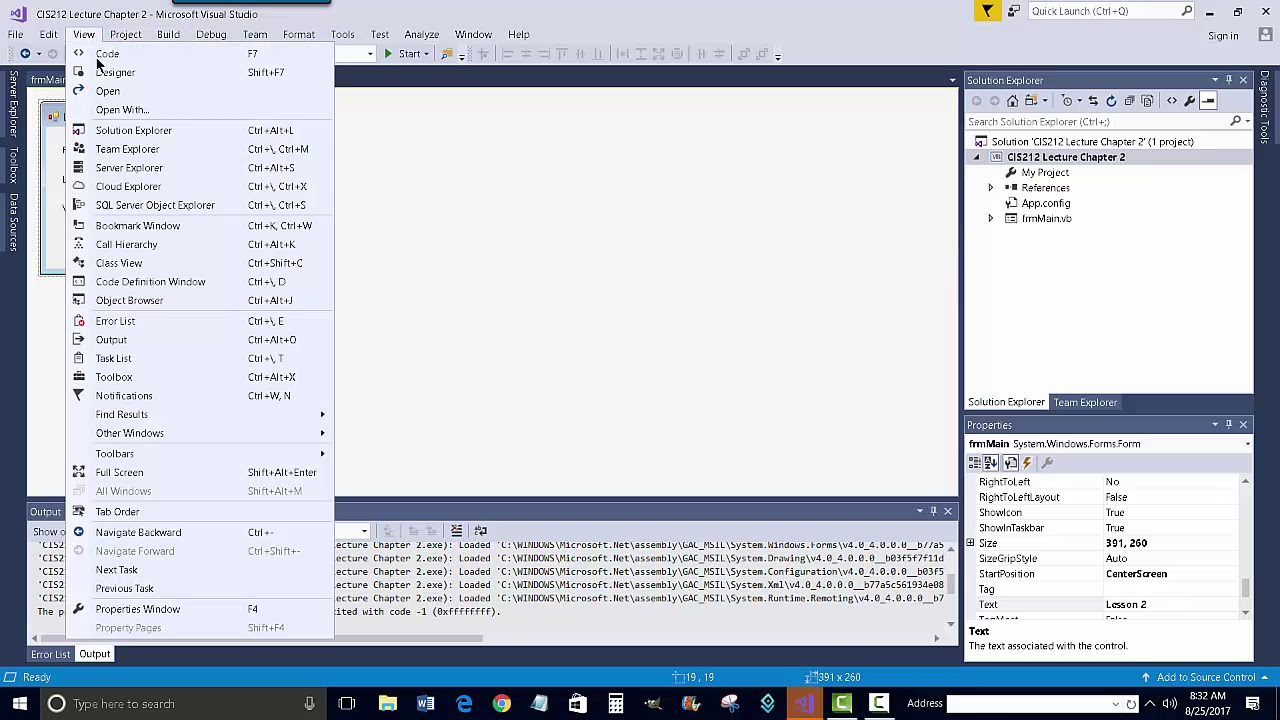Click the Properties panel vertical scrollbar thumb
Viewport: 1280px width, 720px height.
(1246, 587)
